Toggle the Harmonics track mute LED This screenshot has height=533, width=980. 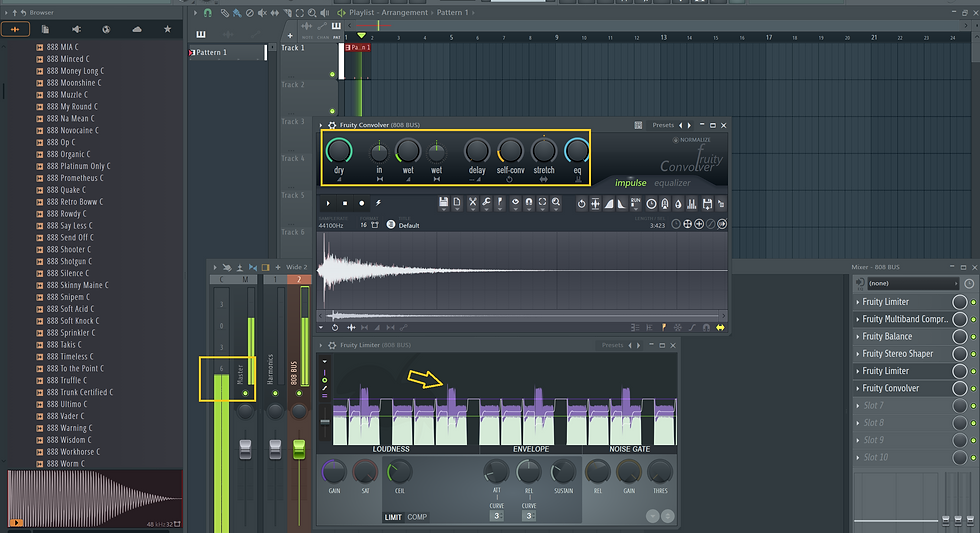(275, 393)
